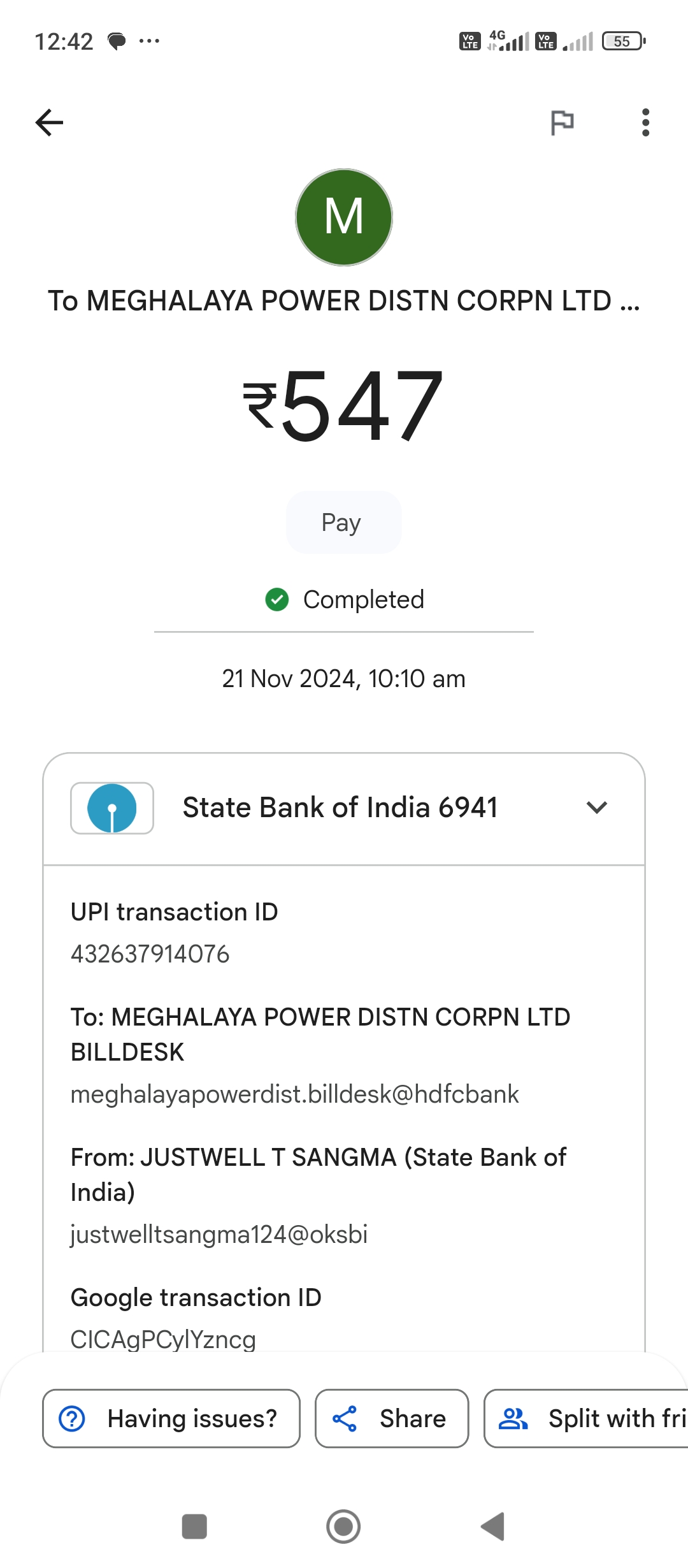Tap the Android back triangle button

tap(492, 1527)
